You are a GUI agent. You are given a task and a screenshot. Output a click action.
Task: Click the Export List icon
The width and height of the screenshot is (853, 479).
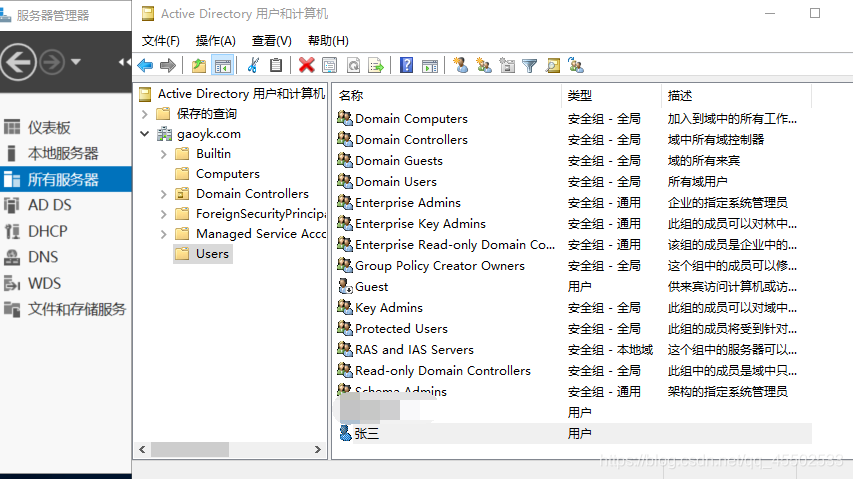coord(376,66)
